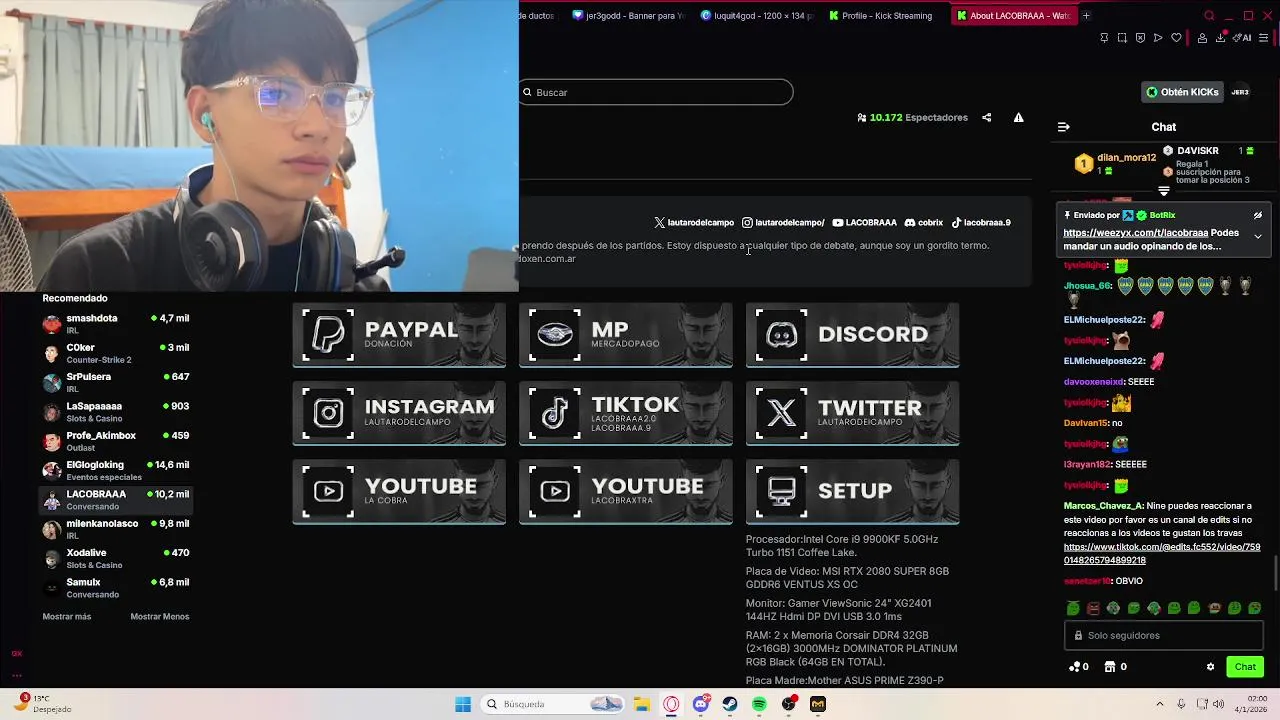Select SrPulsera recommended channel

click(x=116, y=382)
